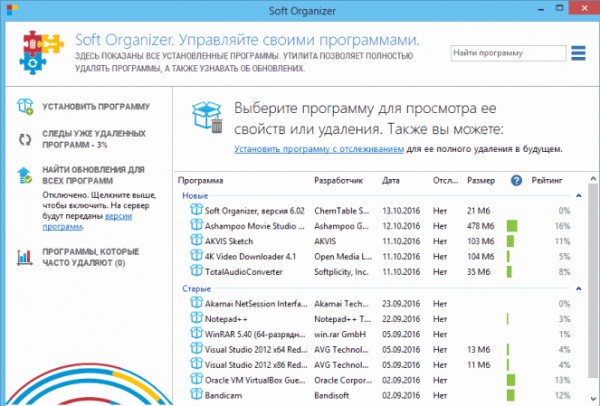
Task: Click the box with trash can icon
Action: tap(207, 117)
